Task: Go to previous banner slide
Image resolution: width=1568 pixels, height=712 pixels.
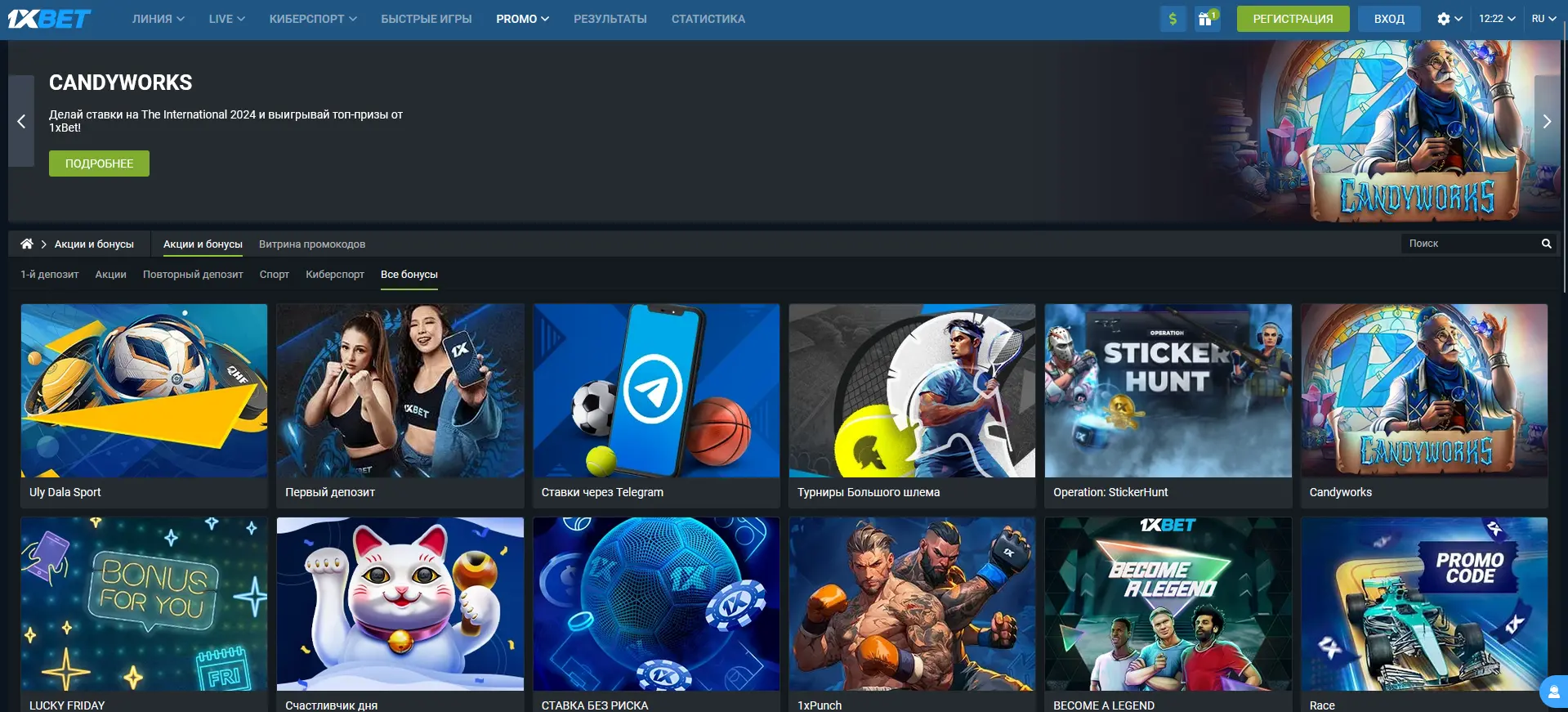Action: (21, 121)
